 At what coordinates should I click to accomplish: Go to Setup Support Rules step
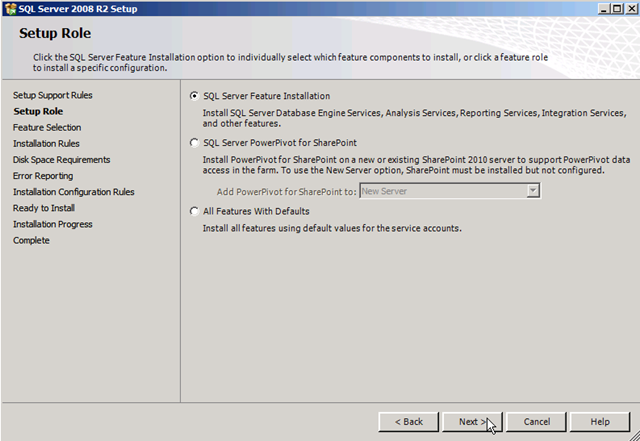[x=53, y=95]
